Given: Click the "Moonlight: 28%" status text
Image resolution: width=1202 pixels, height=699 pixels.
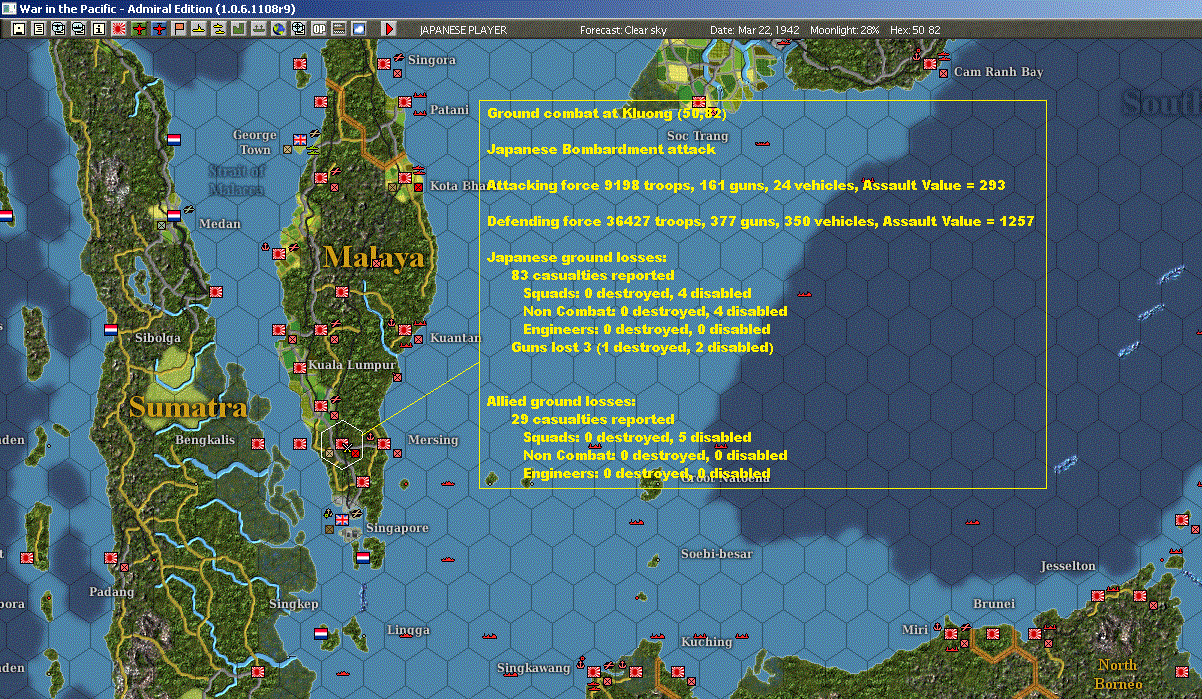Looking at the screenshot, I should click(x=845, y=30).
